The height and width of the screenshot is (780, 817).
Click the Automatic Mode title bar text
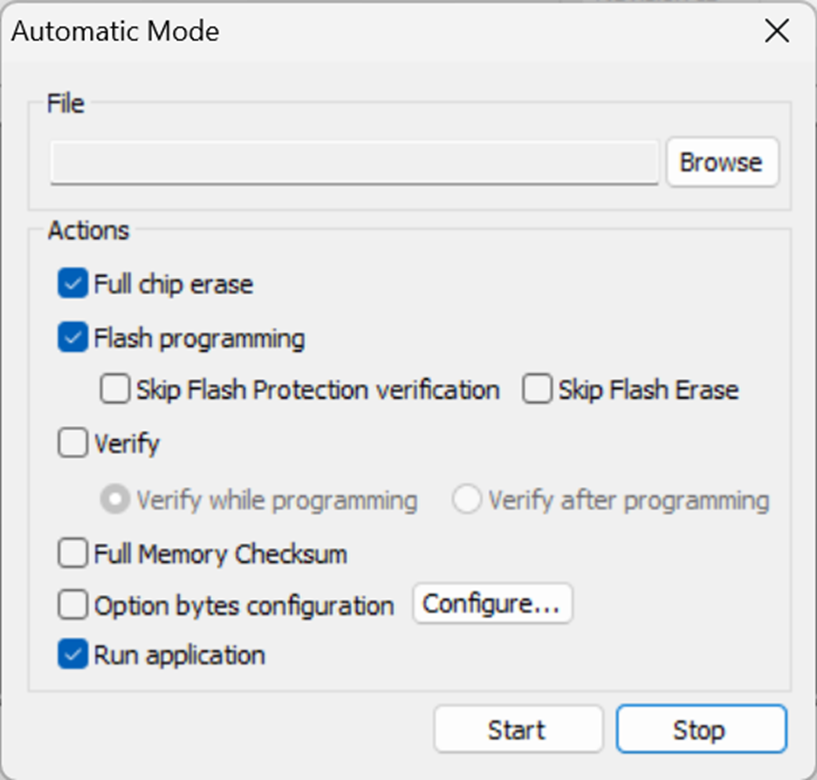(x=115, y=31)
